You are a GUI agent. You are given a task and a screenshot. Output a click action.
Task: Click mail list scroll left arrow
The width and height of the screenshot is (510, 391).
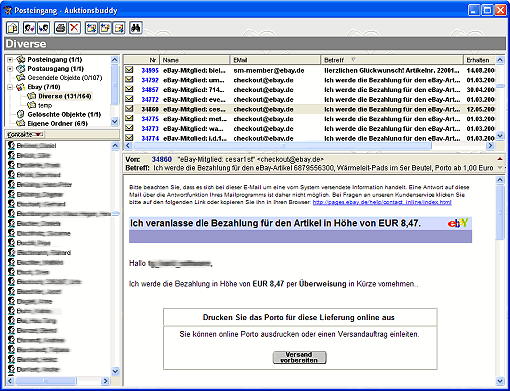128,146
